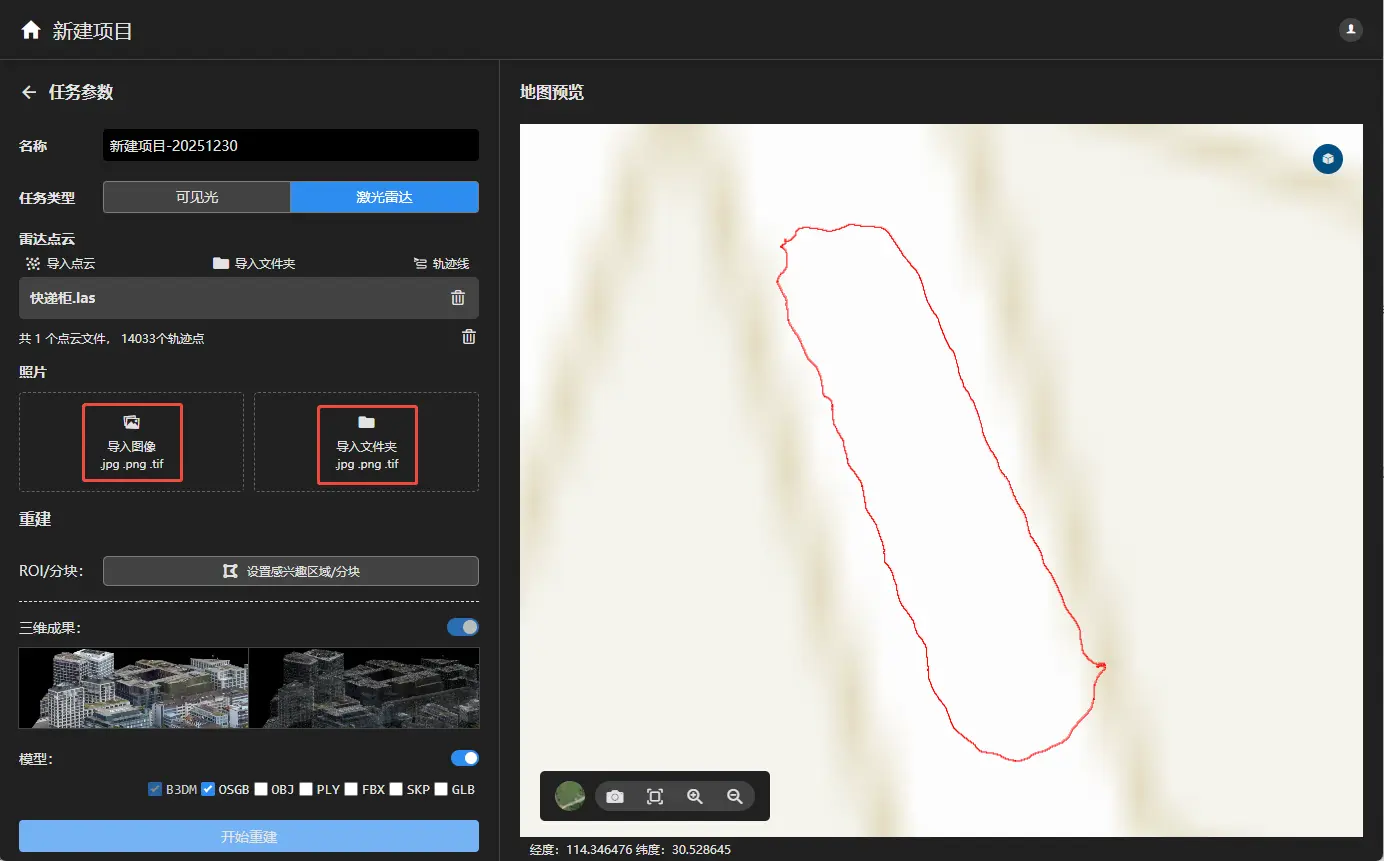The height and width of the screenshot is (861, 1384).
Task: Delete the 快递柜.las point cloud file
Action: click(458, 297)
